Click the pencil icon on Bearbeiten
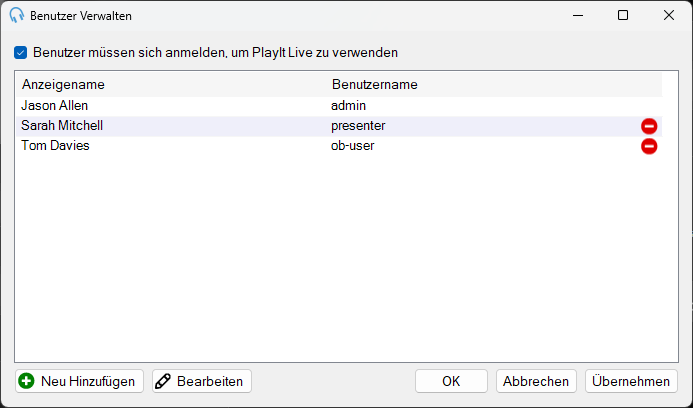The height and width of the screenshot is (408, 693). coord(163,381)
